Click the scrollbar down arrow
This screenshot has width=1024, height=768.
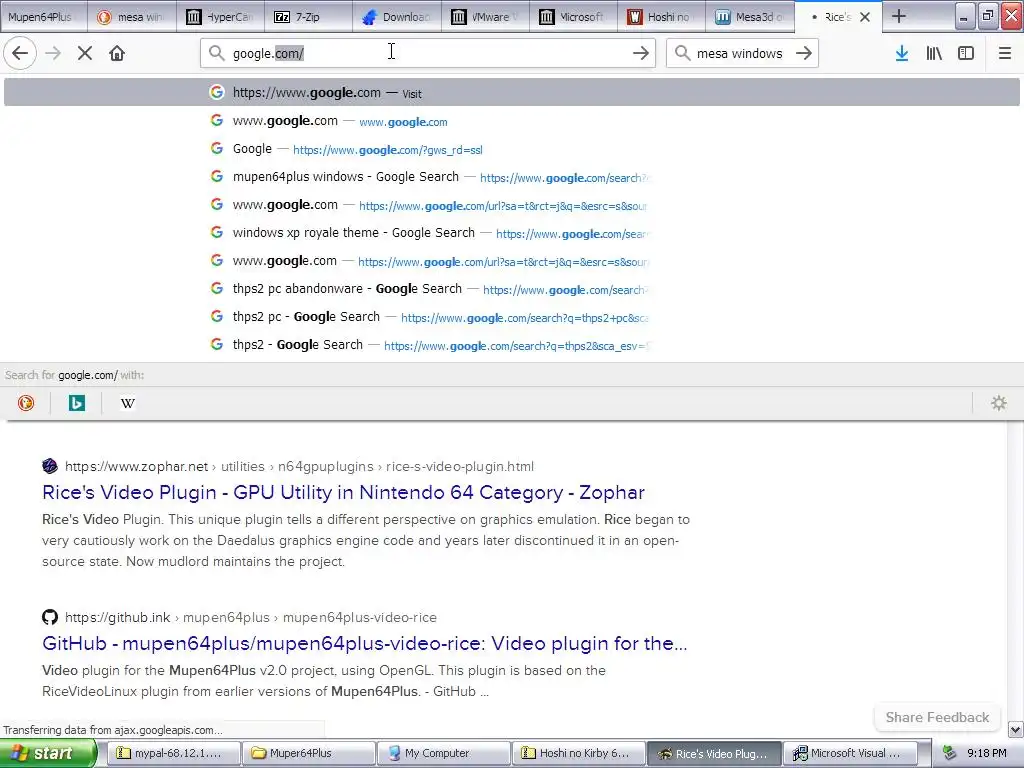[x=1015, y=729]
